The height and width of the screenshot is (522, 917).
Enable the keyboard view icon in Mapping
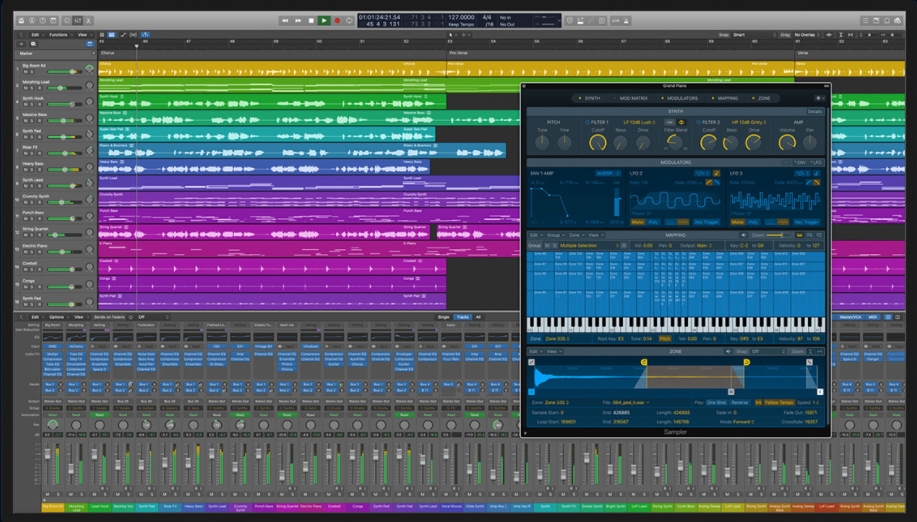[x=799, y=235]
